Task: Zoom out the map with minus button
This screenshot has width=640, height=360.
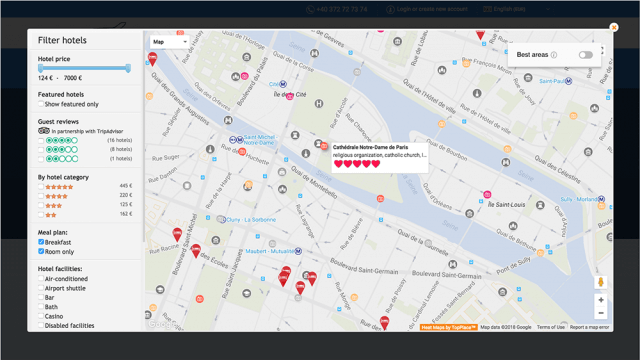Action: coord(601,313)
